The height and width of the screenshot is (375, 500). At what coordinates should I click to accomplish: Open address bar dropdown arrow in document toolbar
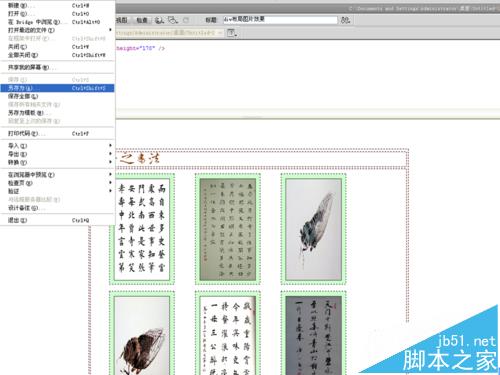pos(220,33)
